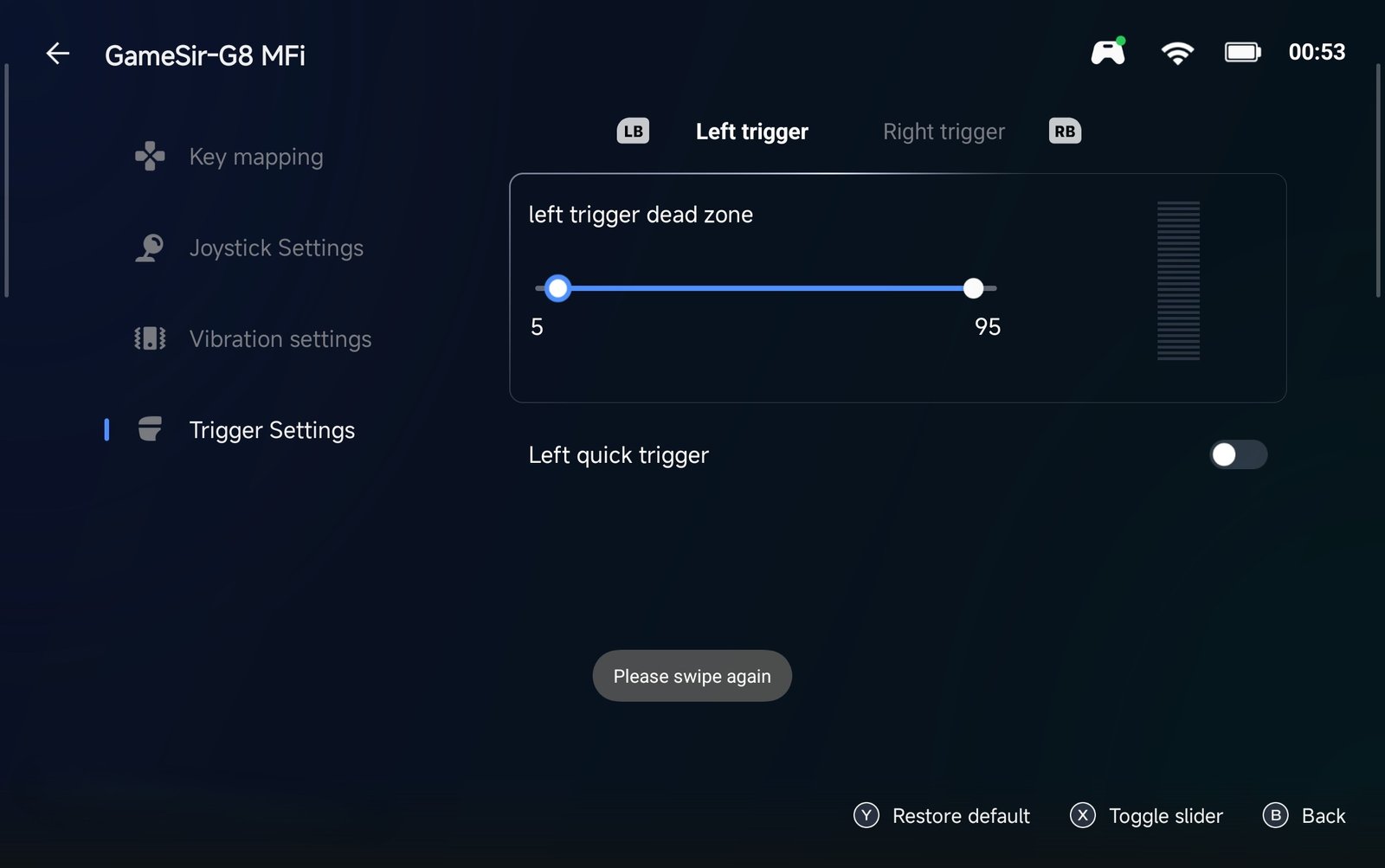Click the dead zone slider's upper handle
The width and height of the screenshot is (1385, 868).
coord(973,288)
